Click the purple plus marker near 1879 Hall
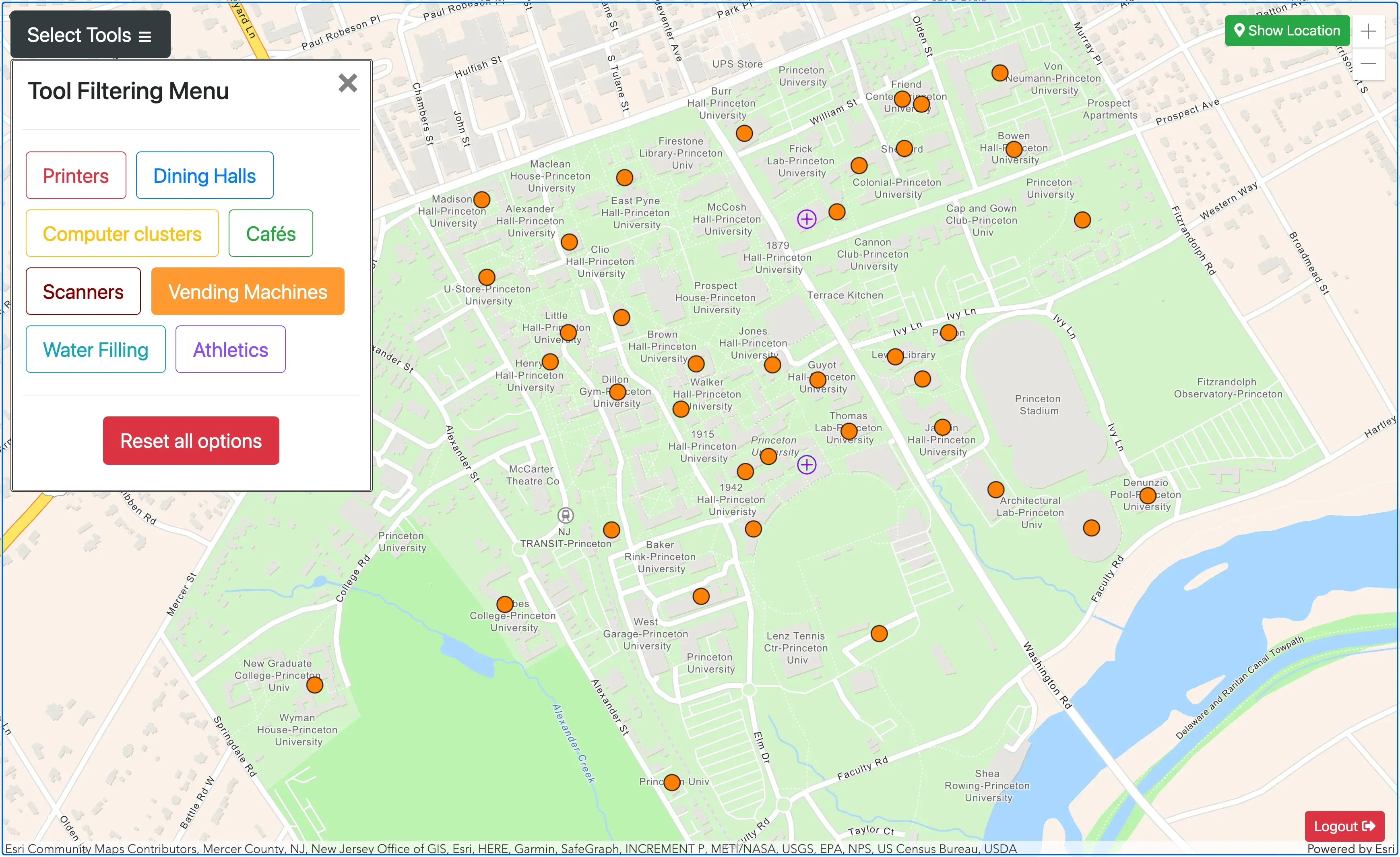The height and width of the screenshot is (857, 1400). pos(806,219)
